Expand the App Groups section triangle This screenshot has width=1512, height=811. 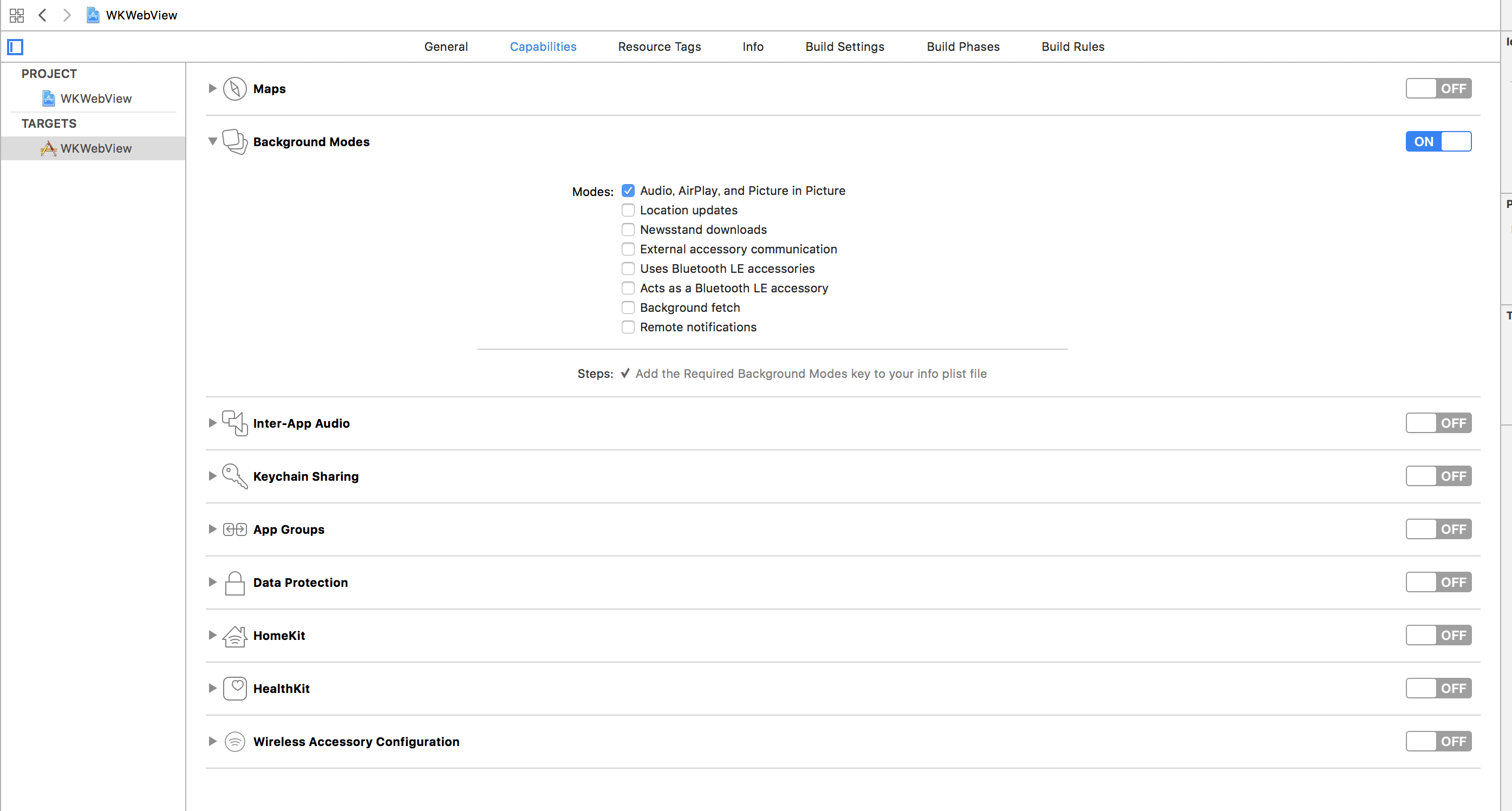coord(212,529)
